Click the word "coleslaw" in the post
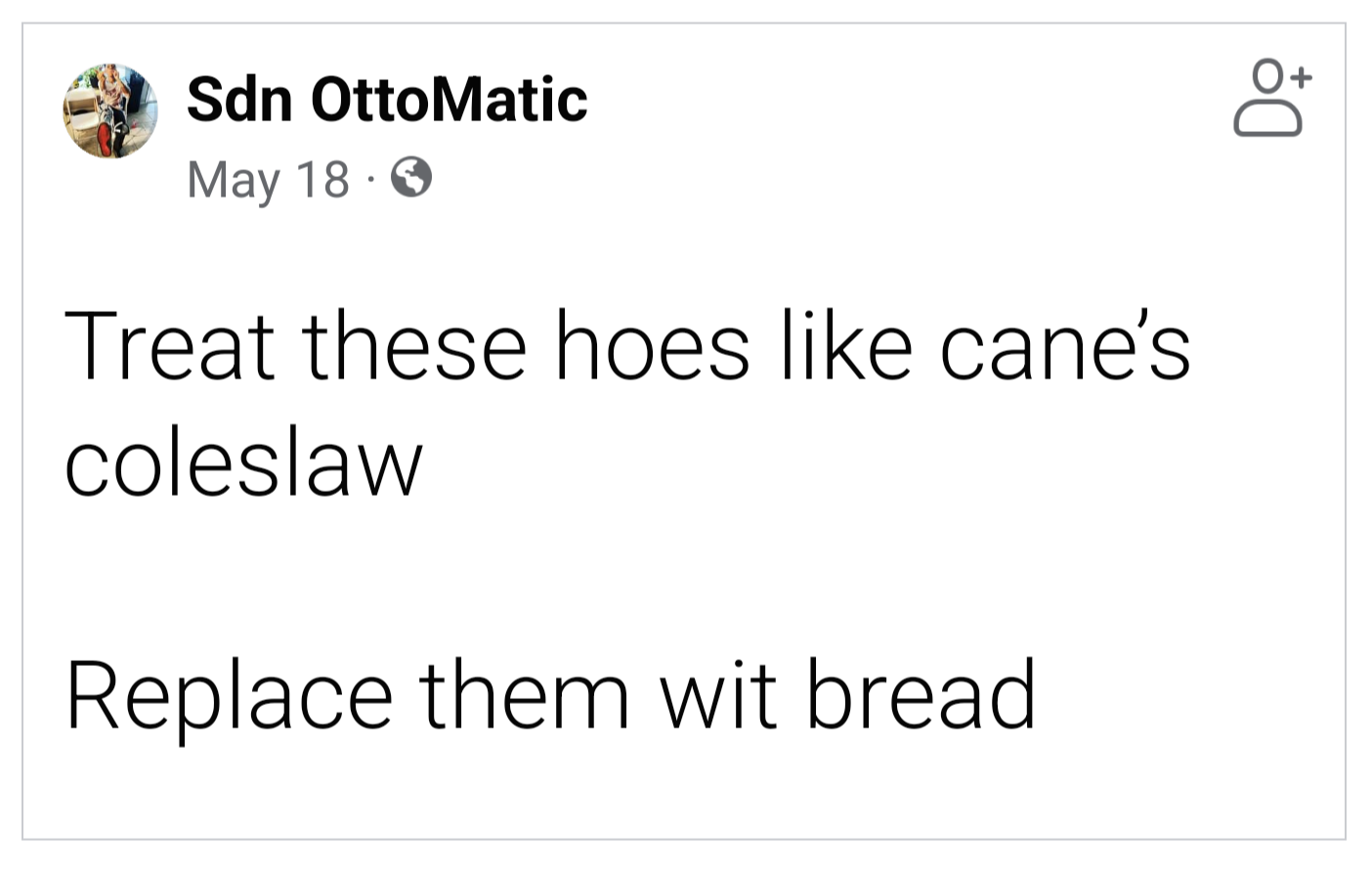Image resolution: width=1372 pixels, height=877 pixels. pos(243,462)
